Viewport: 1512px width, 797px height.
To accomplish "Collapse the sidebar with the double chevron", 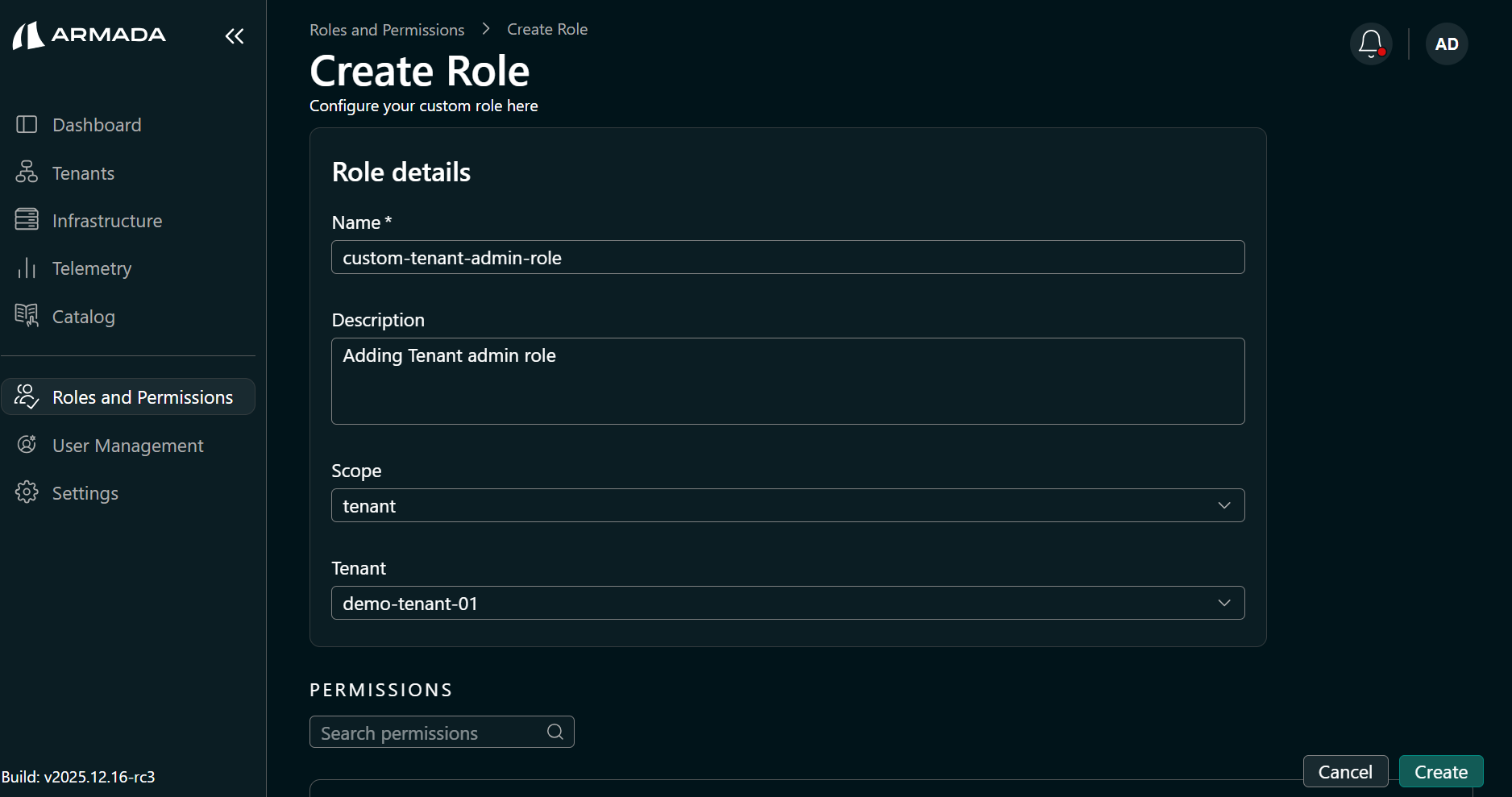I will [235, 35].
